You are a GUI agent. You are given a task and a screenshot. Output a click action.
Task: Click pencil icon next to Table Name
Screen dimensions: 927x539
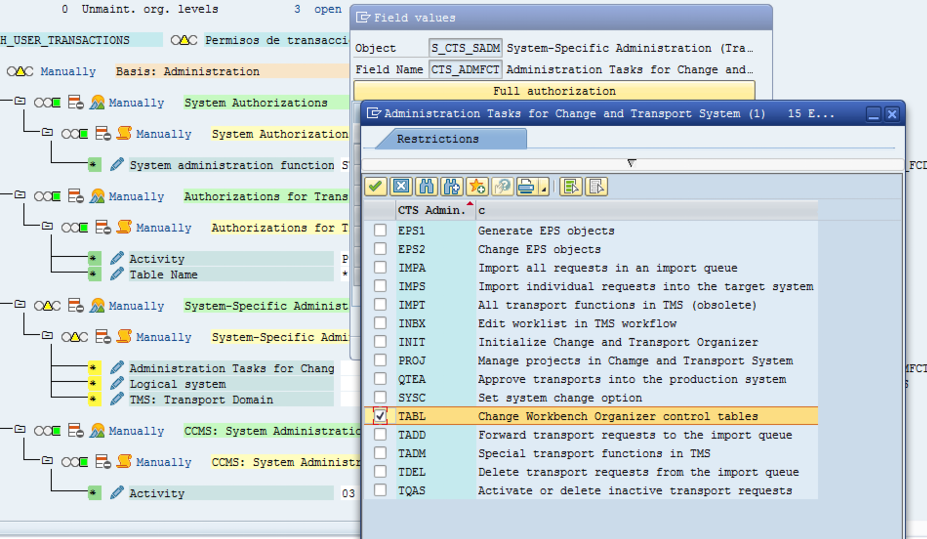pos(117,274)
